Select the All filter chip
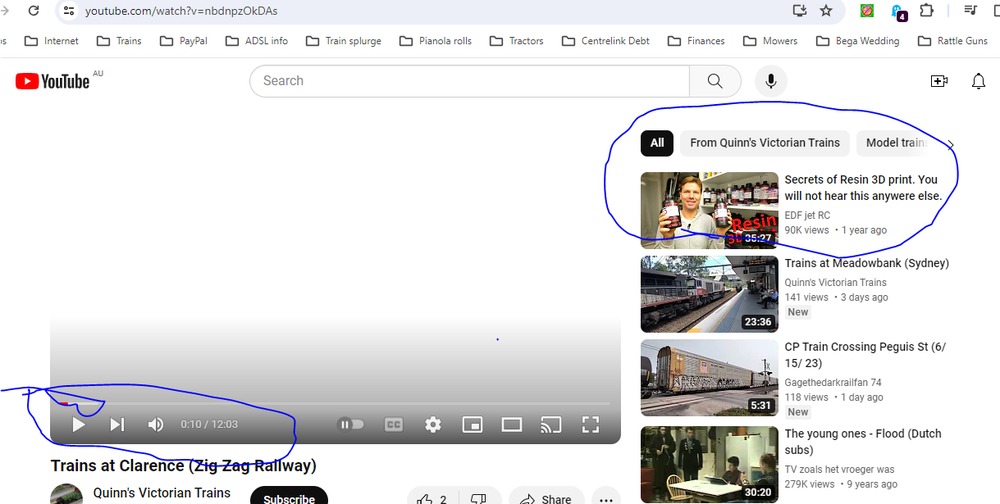Screen dimensions: 1000x504 click(x=657, y=143)
